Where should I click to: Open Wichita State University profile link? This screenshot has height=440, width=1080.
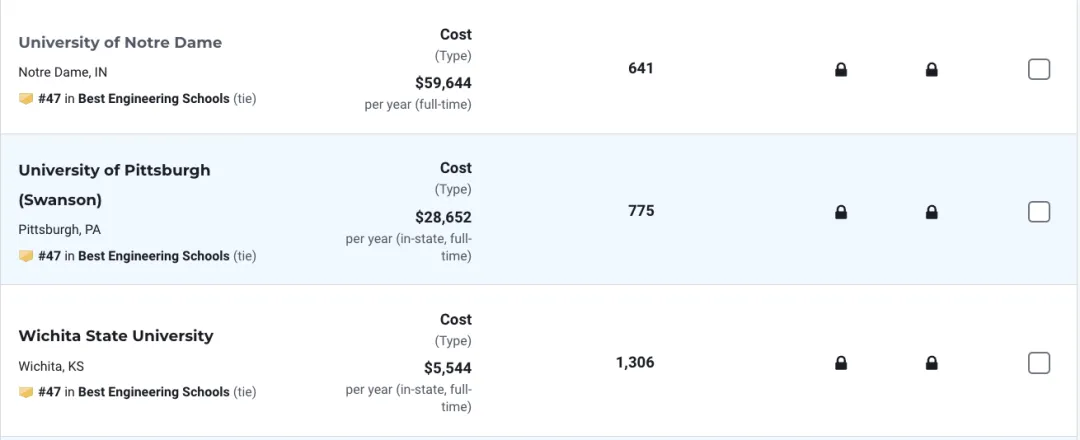click(116, 336)
